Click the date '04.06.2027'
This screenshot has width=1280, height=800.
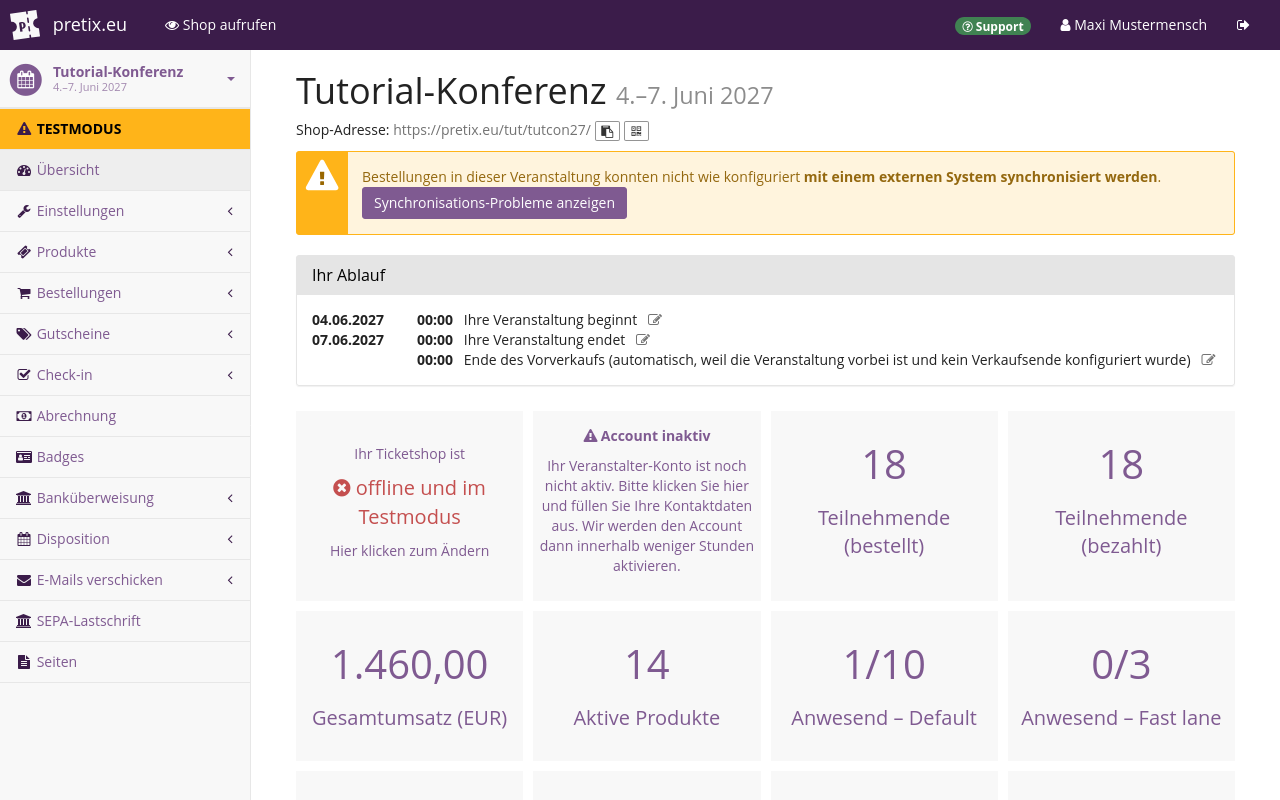click(348, 320)
